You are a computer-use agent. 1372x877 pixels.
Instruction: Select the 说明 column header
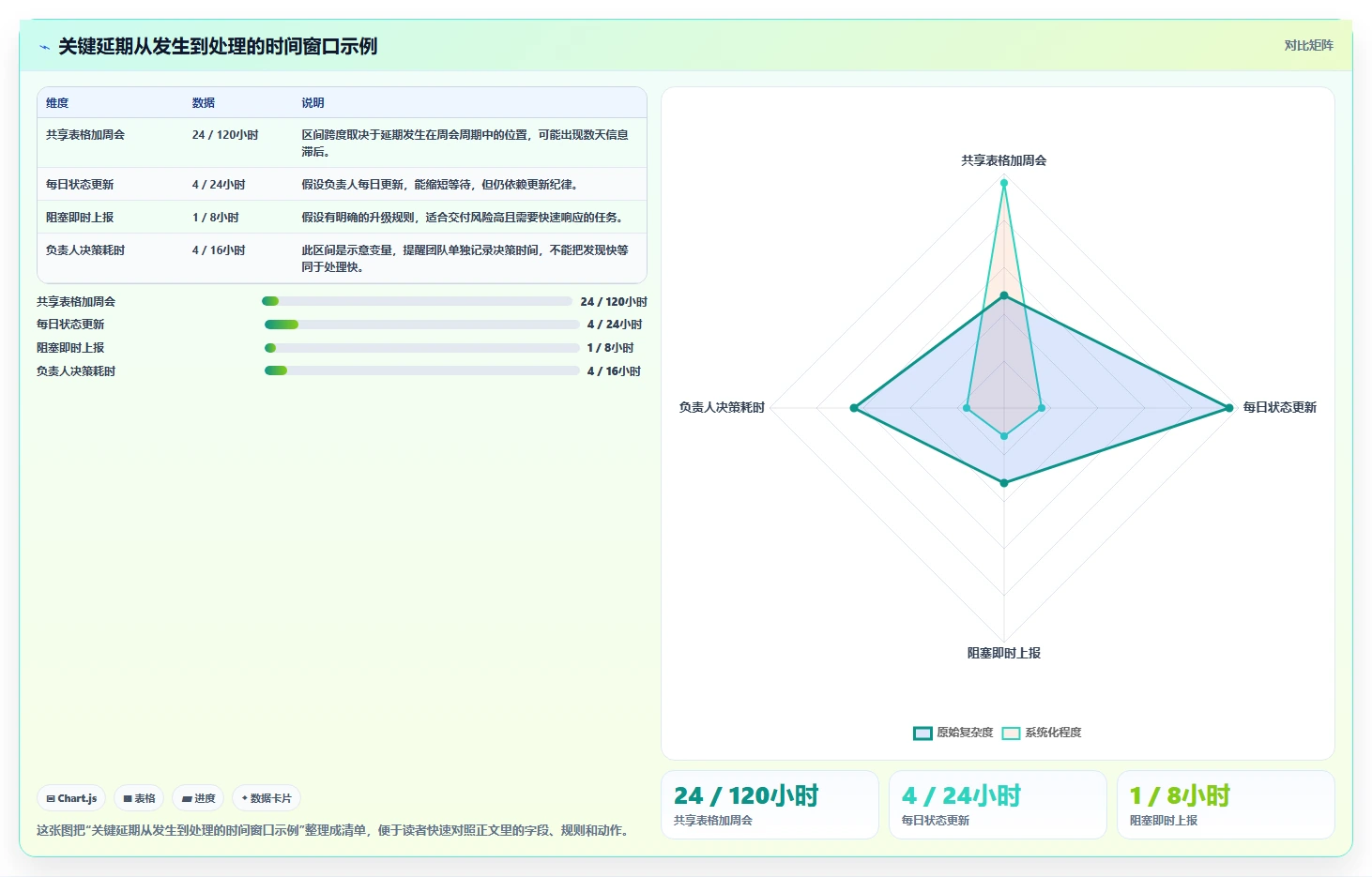313,103
